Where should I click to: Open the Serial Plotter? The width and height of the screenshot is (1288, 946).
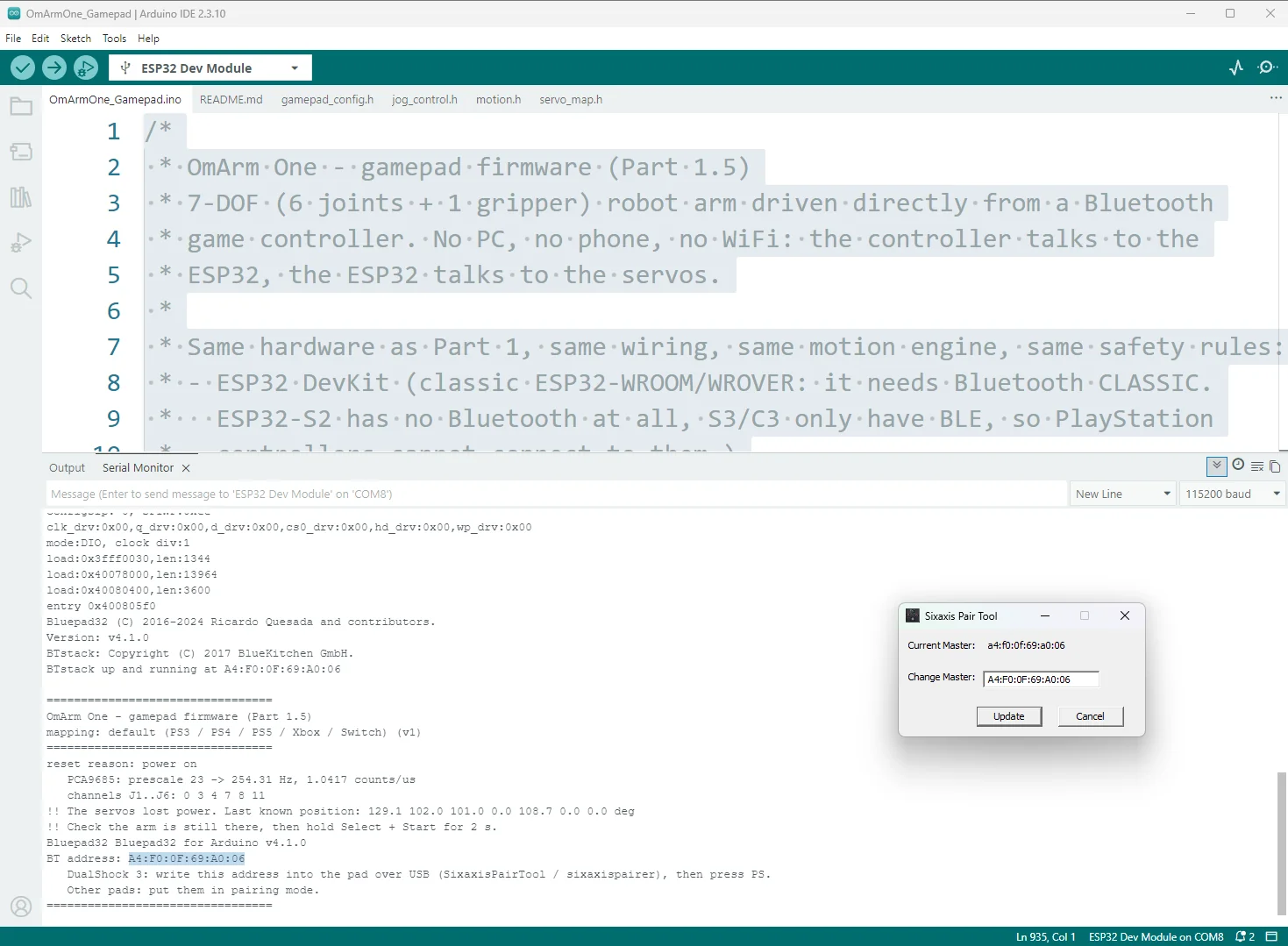(x=1236, y=68)
